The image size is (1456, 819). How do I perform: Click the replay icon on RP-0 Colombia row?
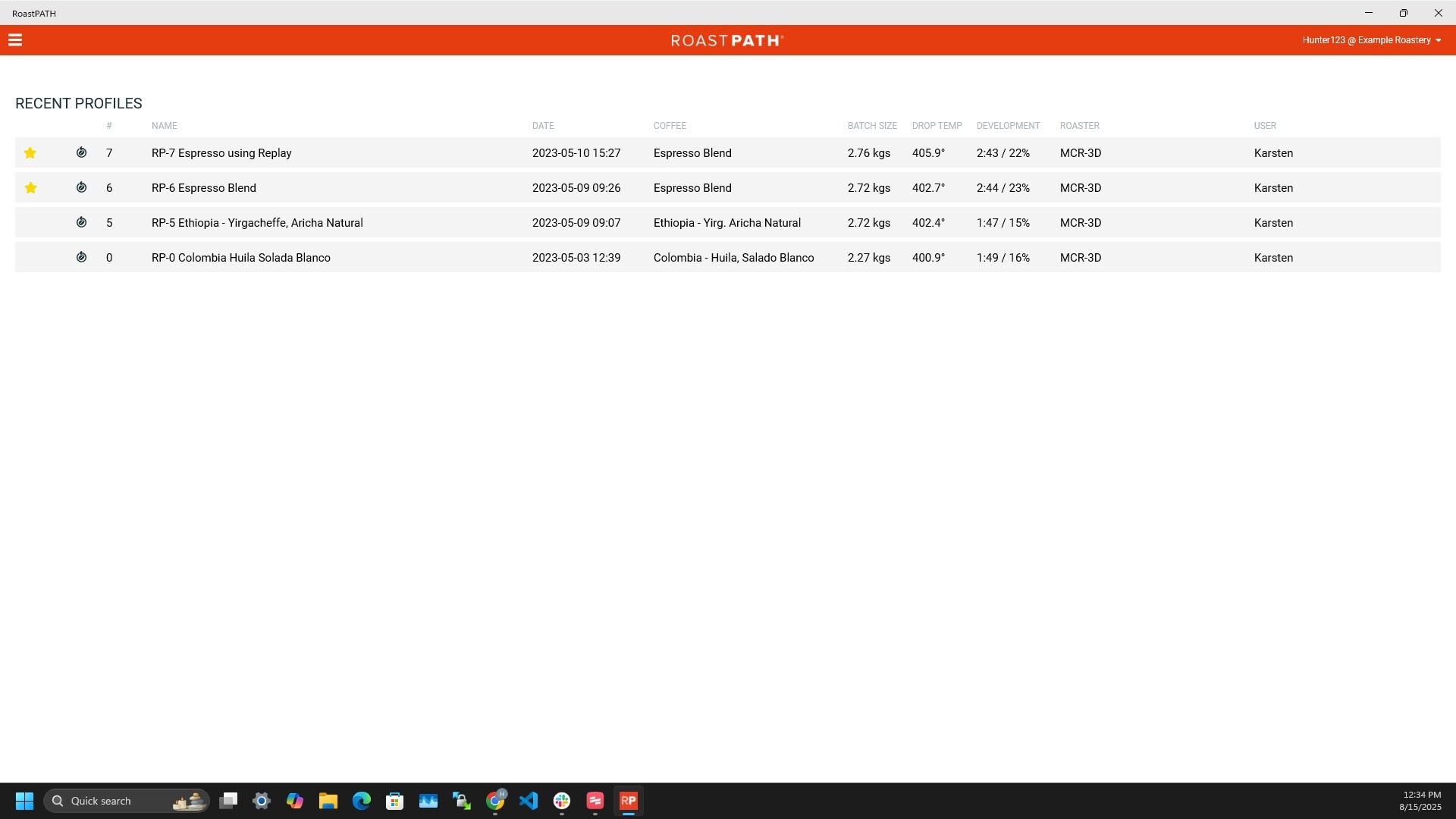(81, 258)
